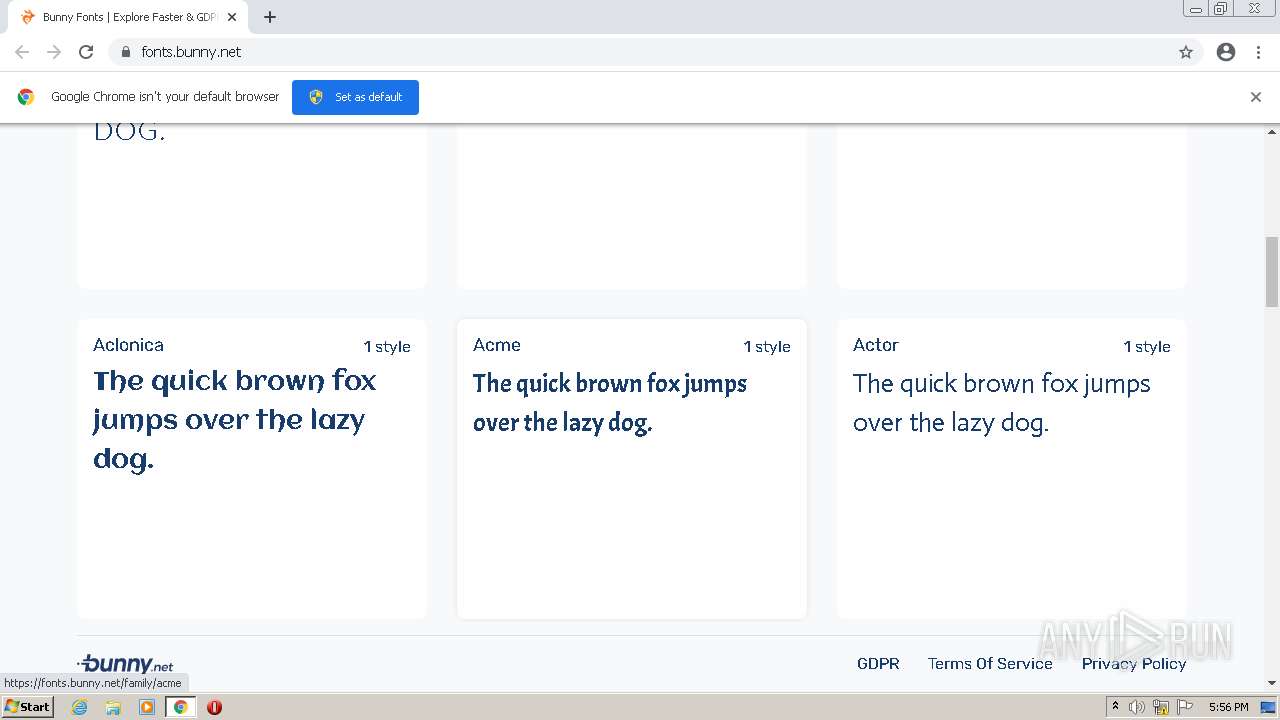Click the Set as default button
The image size is (1280, 720).
click(x=355, y=97)
